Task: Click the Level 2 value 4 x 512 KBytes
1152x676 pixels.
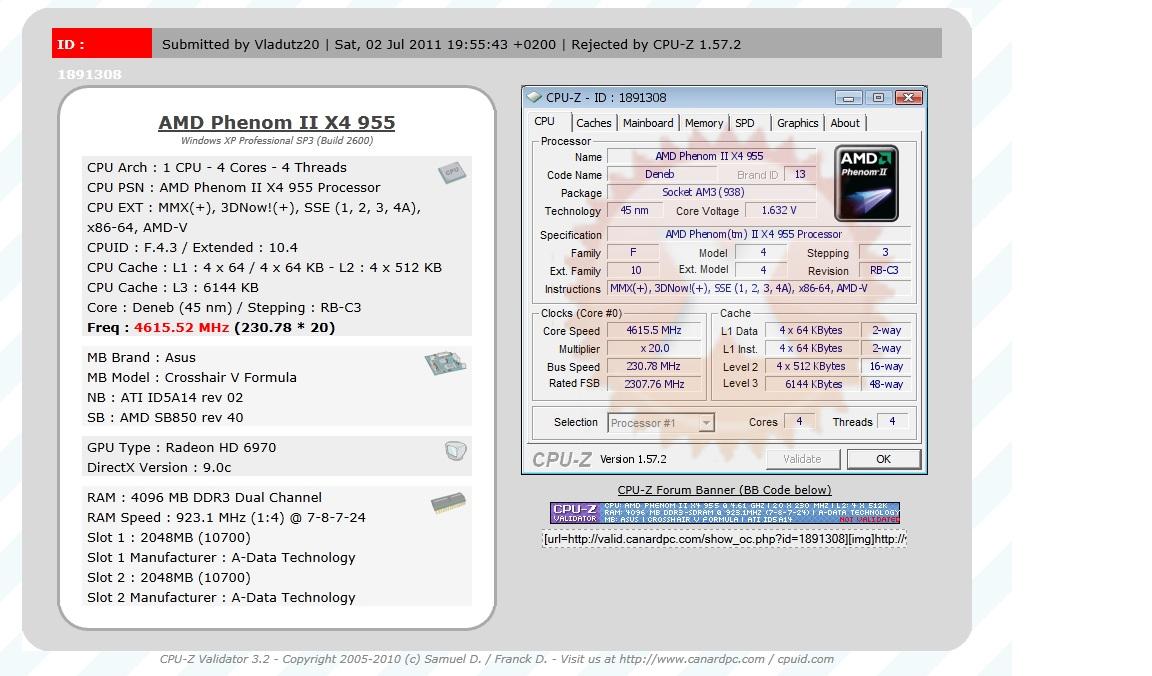Action: pos(813,367)
